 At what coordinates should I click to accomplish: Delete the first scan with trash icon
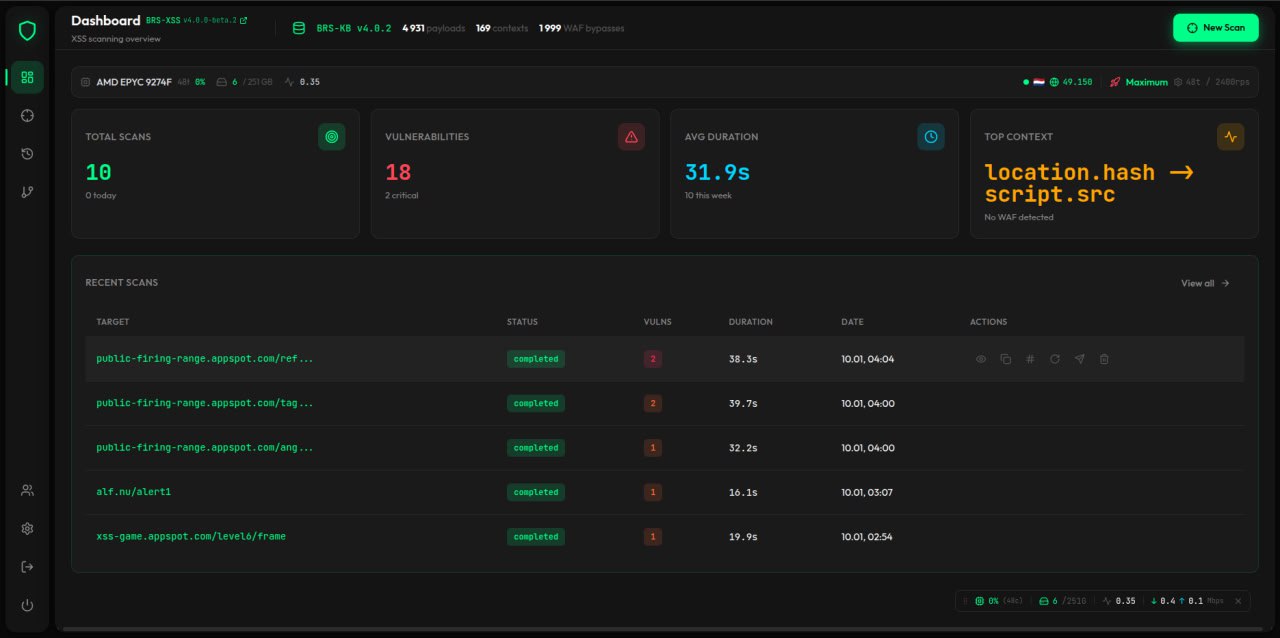1104,359
